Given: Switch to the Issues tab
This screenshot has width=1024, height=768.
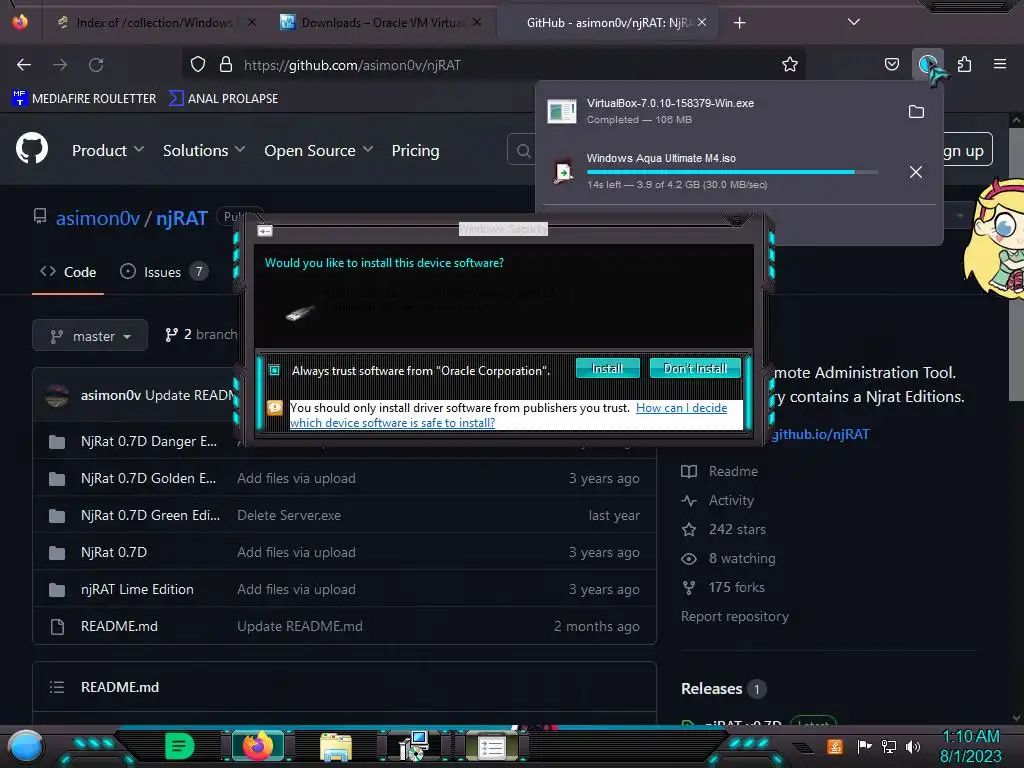Looking at the screenshot, I should [163, 272].
